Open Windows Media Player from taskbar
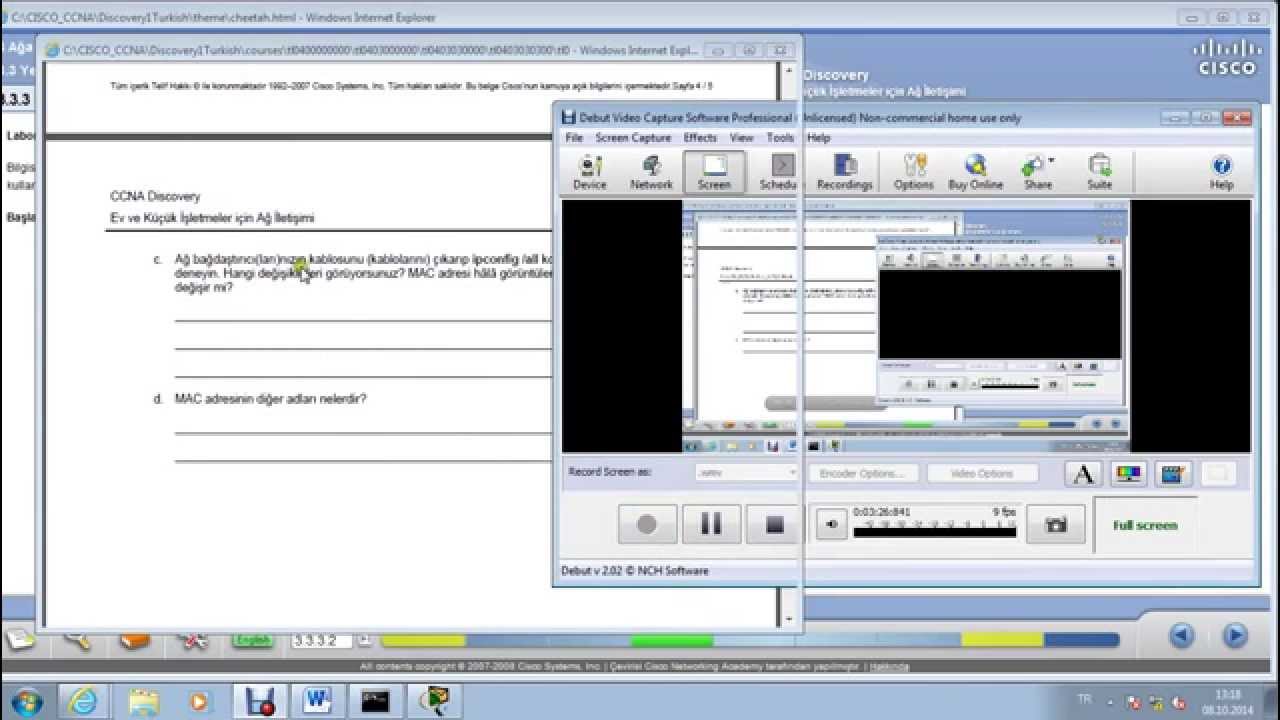 [200, 701]
